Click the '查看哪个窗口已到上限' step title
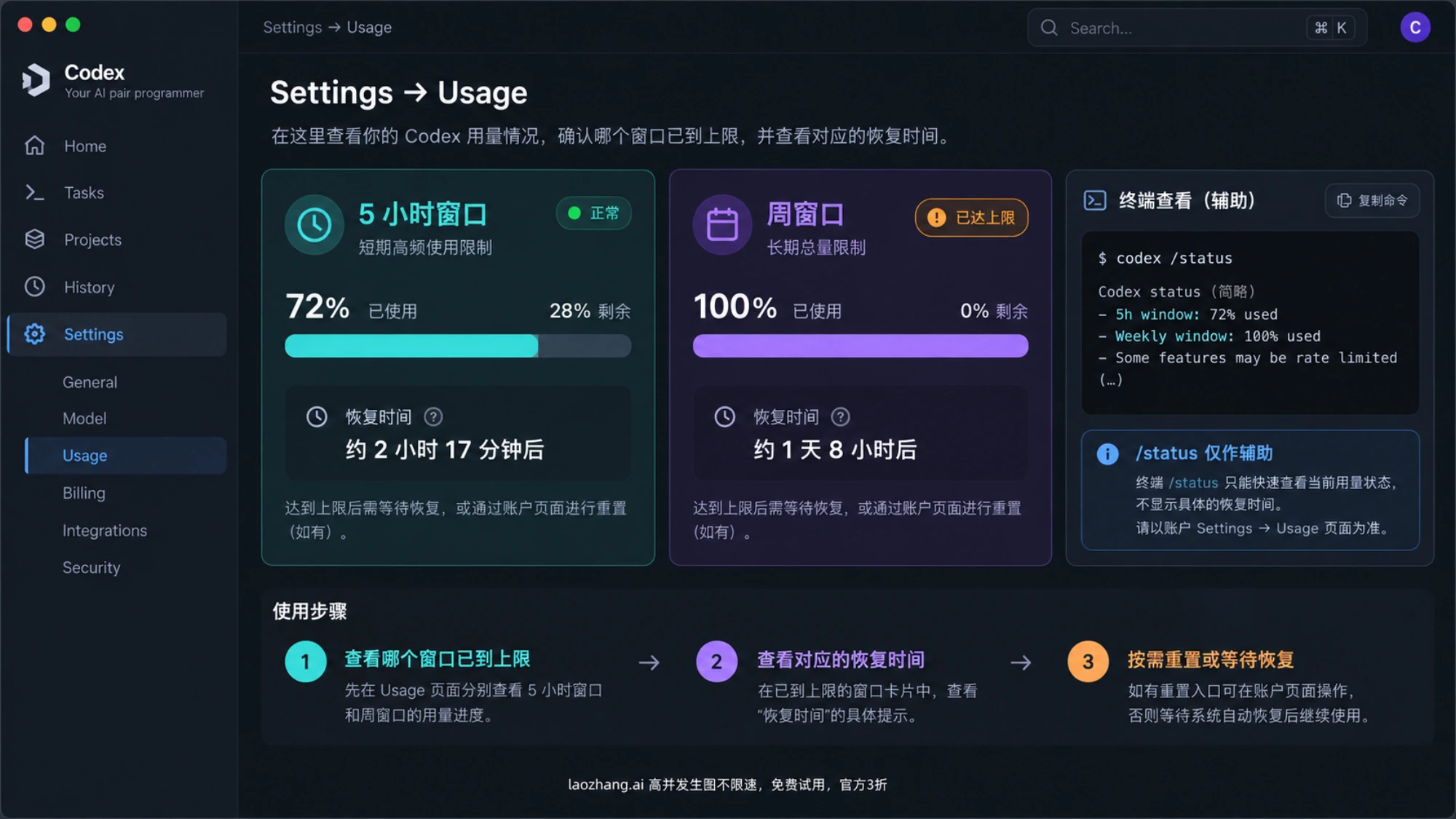Image resolution: width=1456 pixels, height=819 pixels. [438, 660]
